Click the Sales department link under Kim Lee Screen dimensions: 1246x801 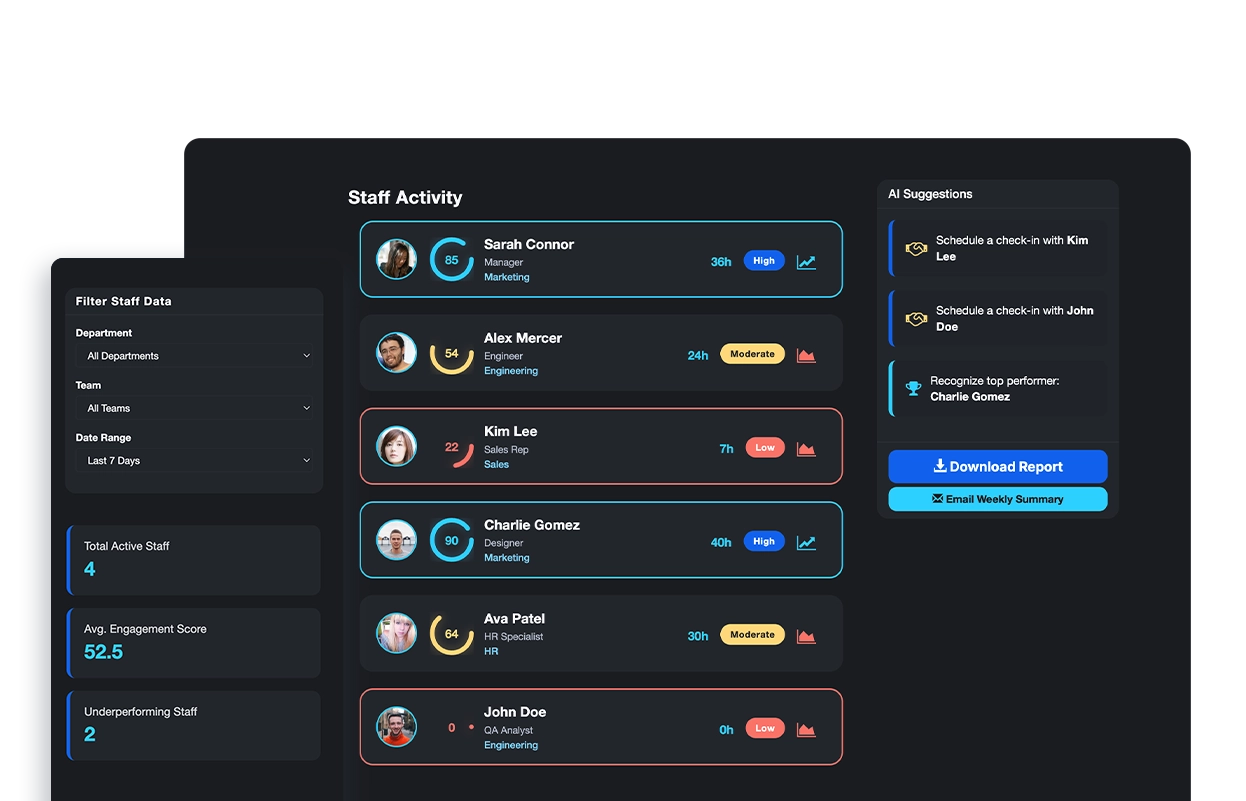tap(497, 464)
